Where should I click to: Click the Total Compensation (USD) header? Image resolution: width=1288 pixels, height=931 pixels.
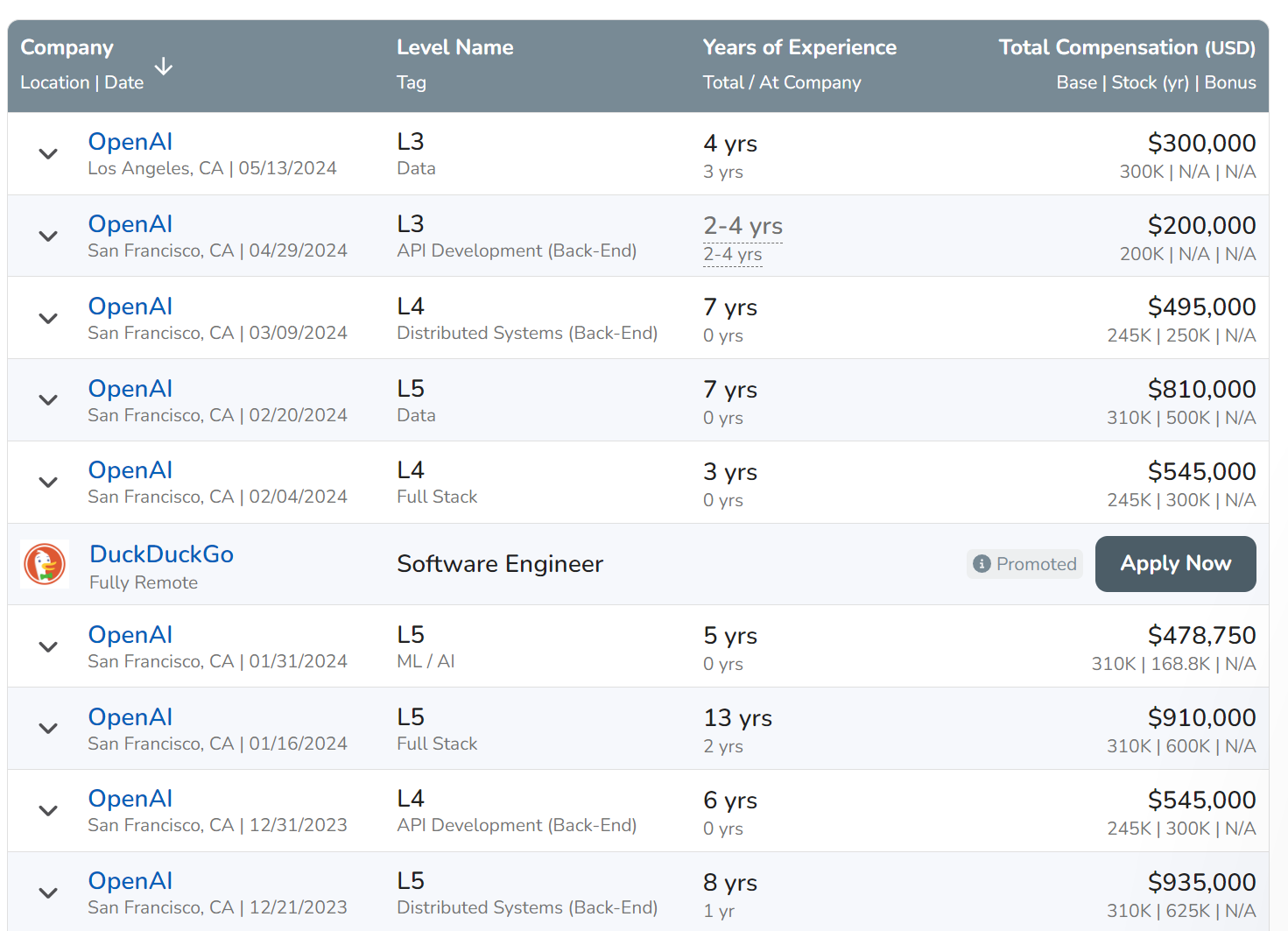click(1127, 47)
